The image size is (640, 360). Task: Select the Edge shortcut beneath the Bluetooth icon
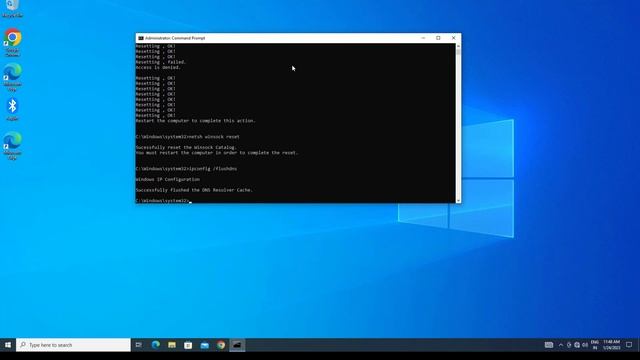click(x=12, y=145)
